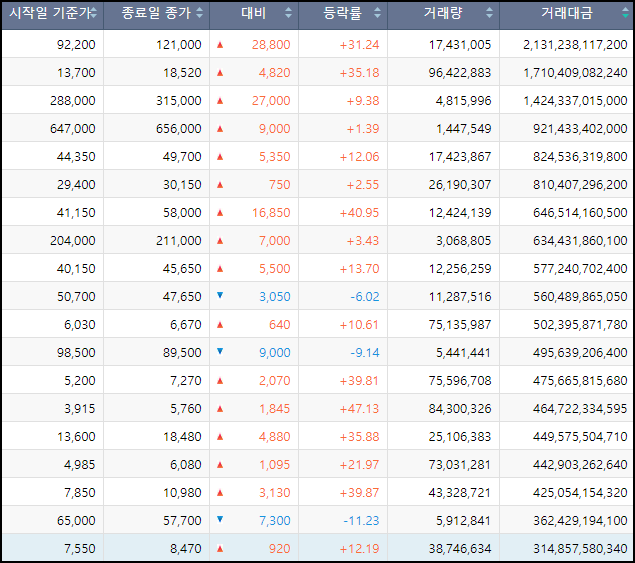Click the 대비 column header
The image size is (635, 563).
[254, 15]
